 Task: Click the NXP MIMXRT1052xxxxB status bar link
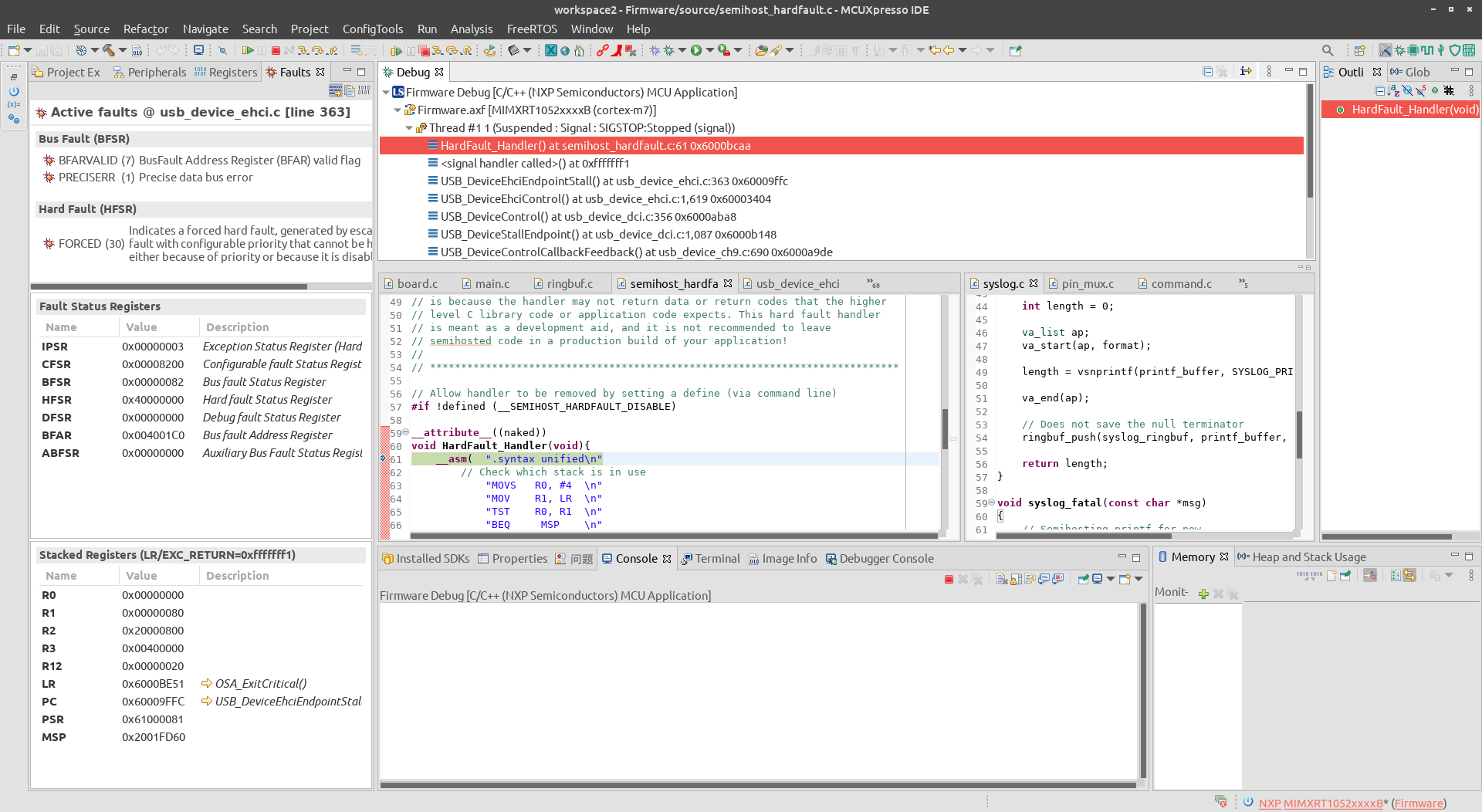click(x=1321, y=803)
